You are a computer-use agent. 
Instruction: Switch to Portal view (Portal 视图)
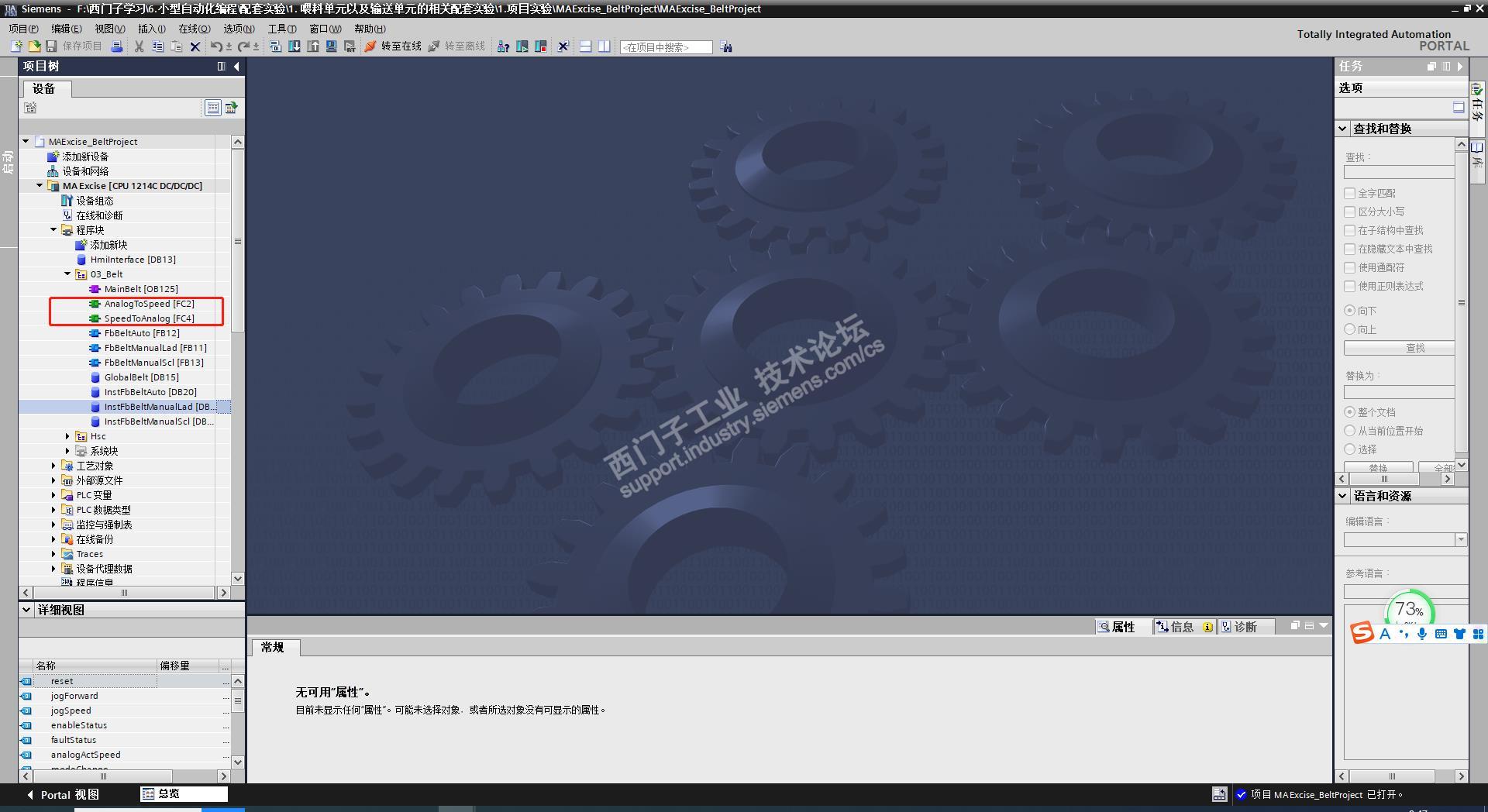[63, 794]
